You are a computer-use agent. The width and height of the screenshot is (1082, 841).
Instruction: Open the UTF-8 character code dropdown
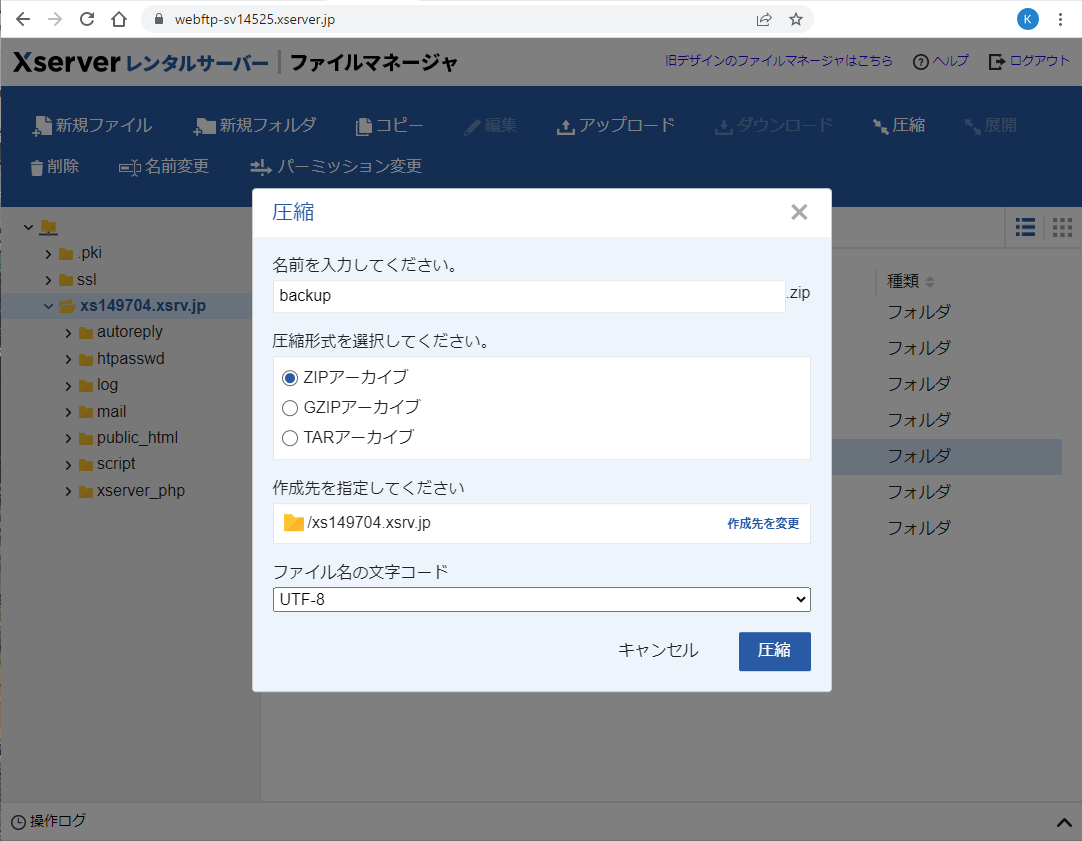pyautogui.click(x=541, y=599)
